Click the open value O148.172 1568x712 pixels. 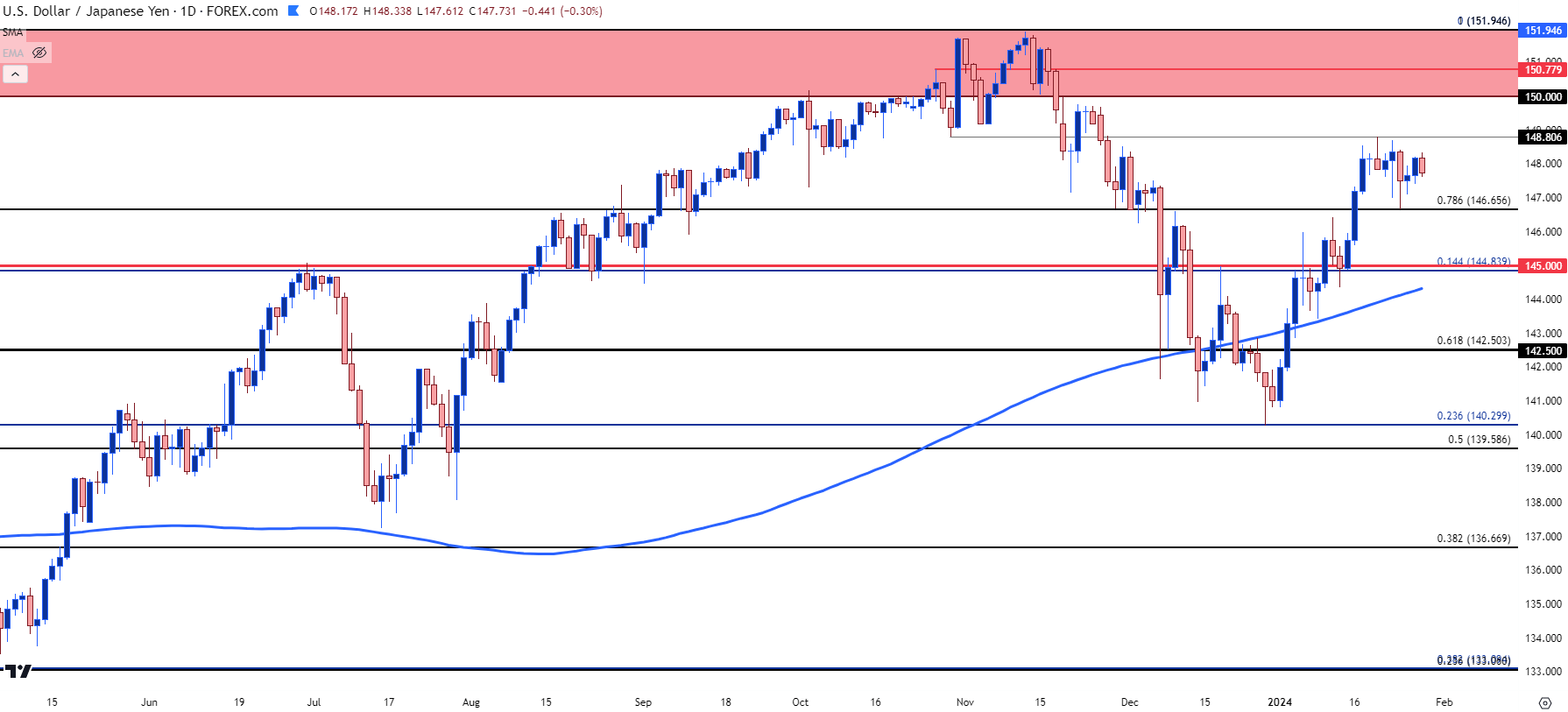(x=334, y=11)
